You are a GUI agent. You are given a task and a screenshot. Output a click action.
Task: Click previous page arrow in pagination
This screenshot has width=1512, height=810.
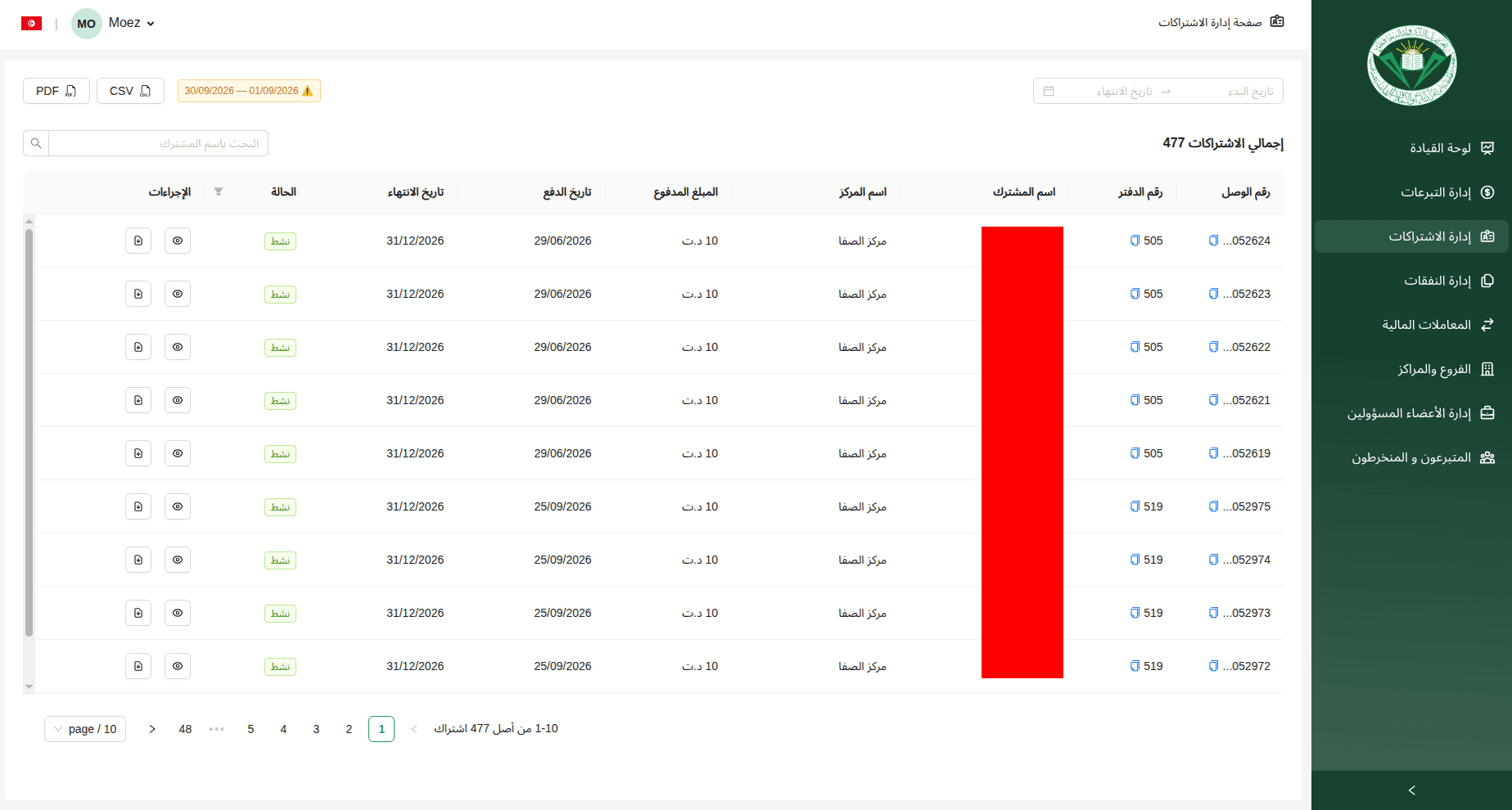414,729
